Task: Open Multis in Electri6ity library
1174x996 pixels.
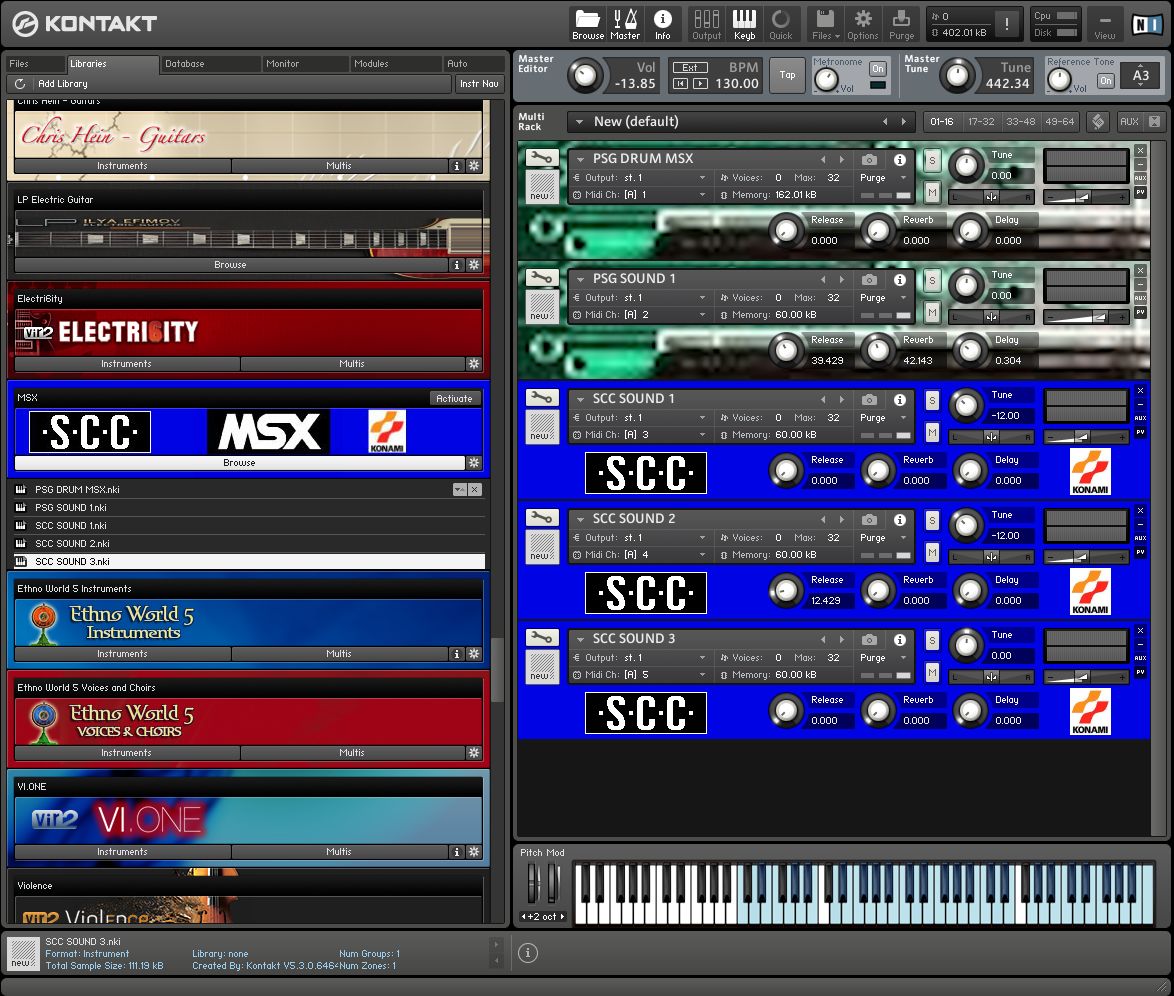Action: click(x=352, y=363)
